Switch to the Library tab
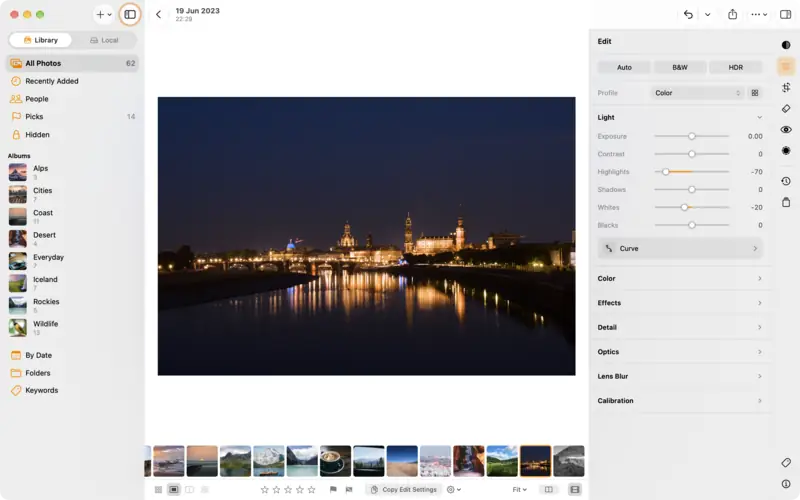800x500 pixels. coord(40,40)
